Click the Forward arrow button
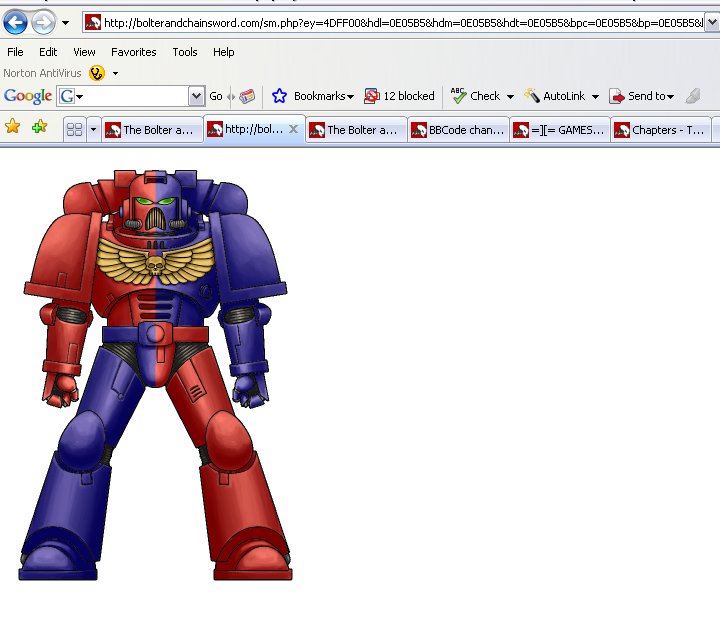The width and height of the screenshot is (720, 634). point(43,22)
